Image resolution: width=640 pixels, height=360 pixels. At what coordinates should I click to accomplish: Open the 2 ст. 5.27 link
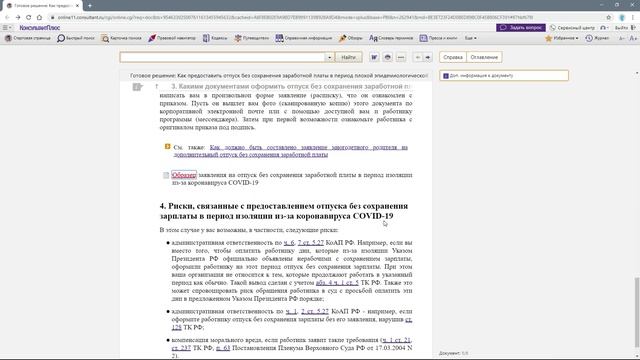[x=315, y=311]
